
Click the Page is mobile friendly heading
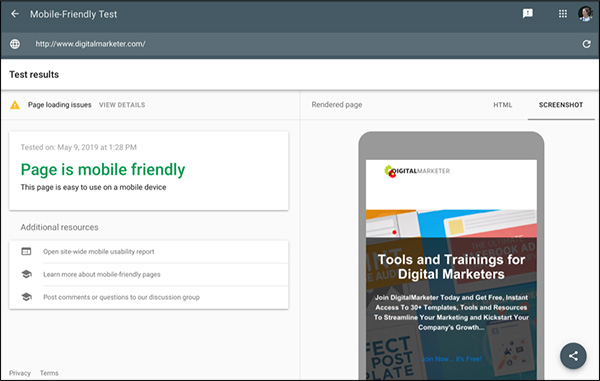[x=103, y=169]
